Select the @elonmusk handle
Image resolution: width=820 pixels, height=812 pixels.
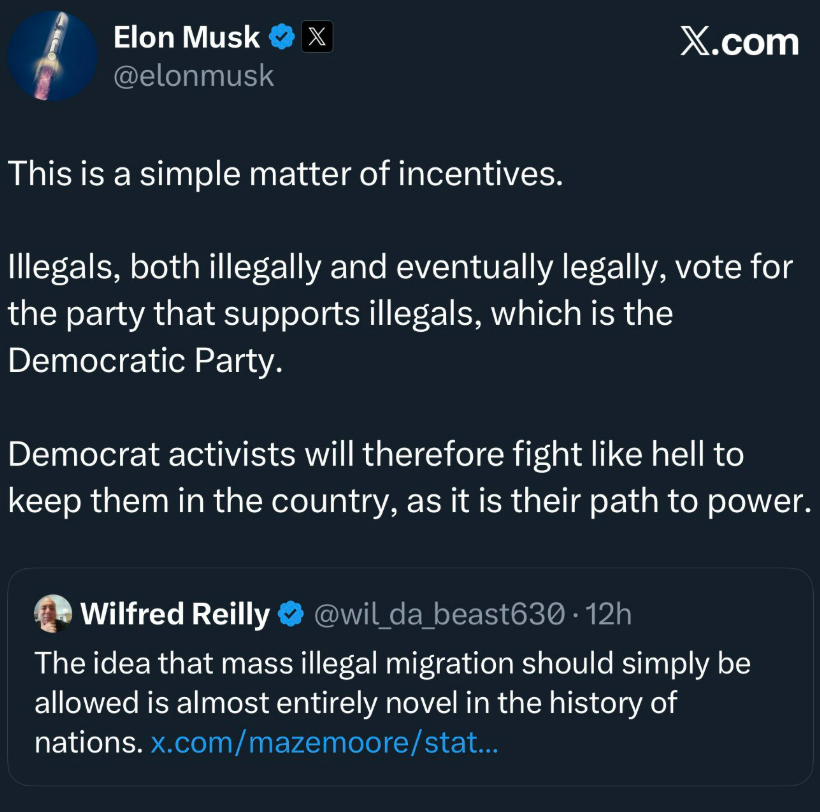coord(193,76)
